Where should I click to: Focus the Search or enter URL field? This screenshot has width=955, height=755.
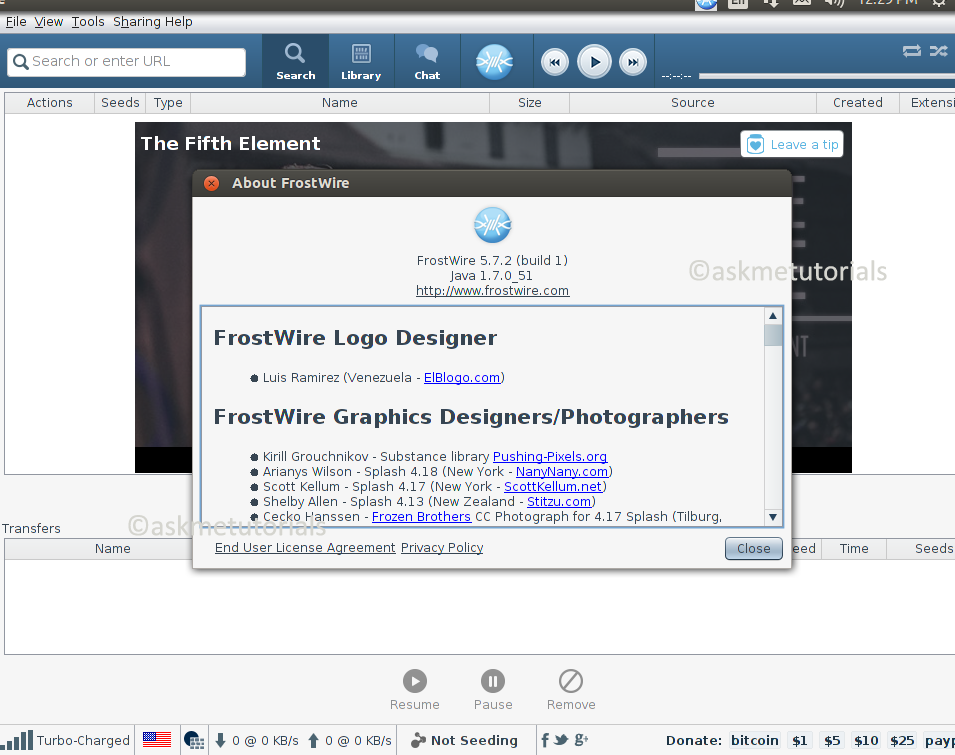click(127, 61)
